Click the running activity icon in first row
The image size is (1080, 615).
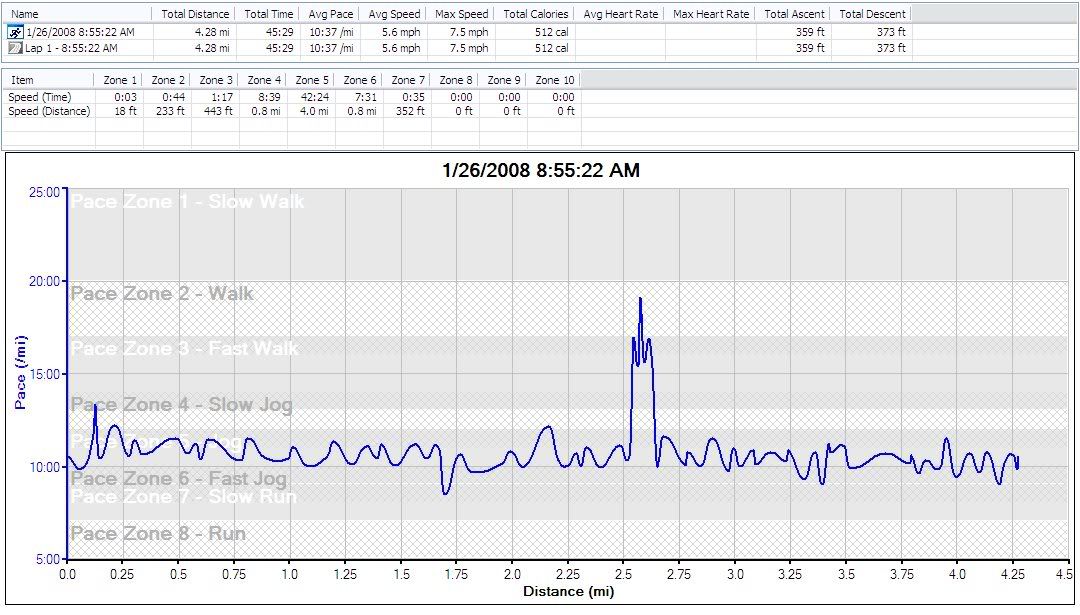pyautogui.click(x=15, y=32)
